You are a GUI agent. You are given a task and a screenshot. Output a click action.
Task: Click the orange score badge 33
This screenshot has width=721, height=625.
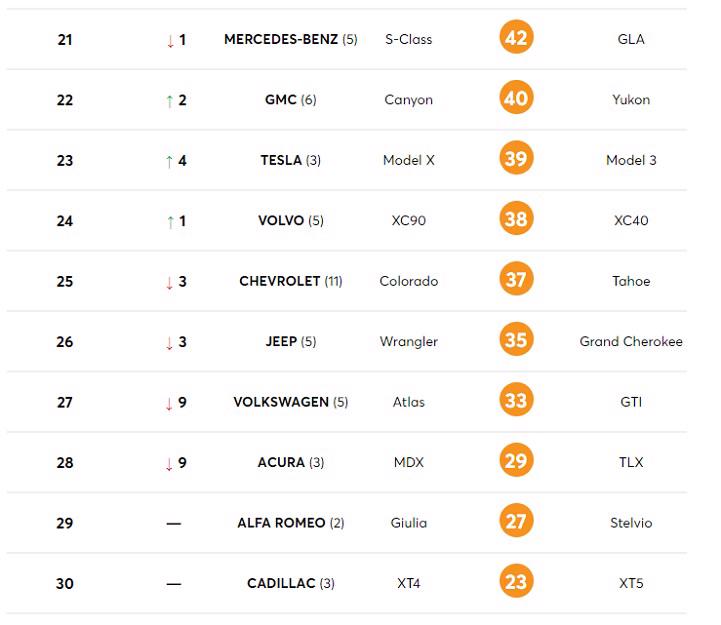[x=516, y=401]
